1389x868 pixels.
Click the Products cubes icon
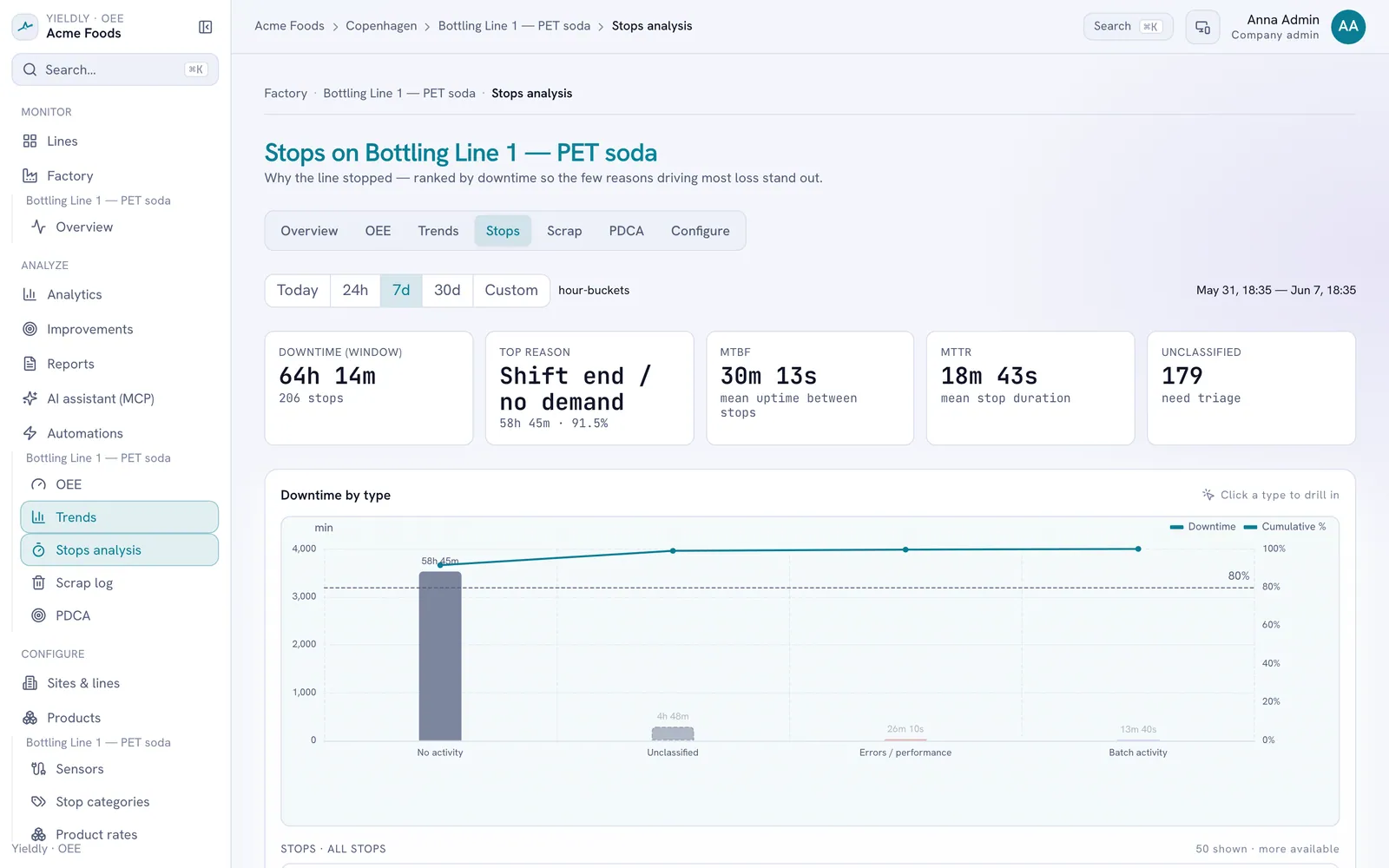(30, 718)
